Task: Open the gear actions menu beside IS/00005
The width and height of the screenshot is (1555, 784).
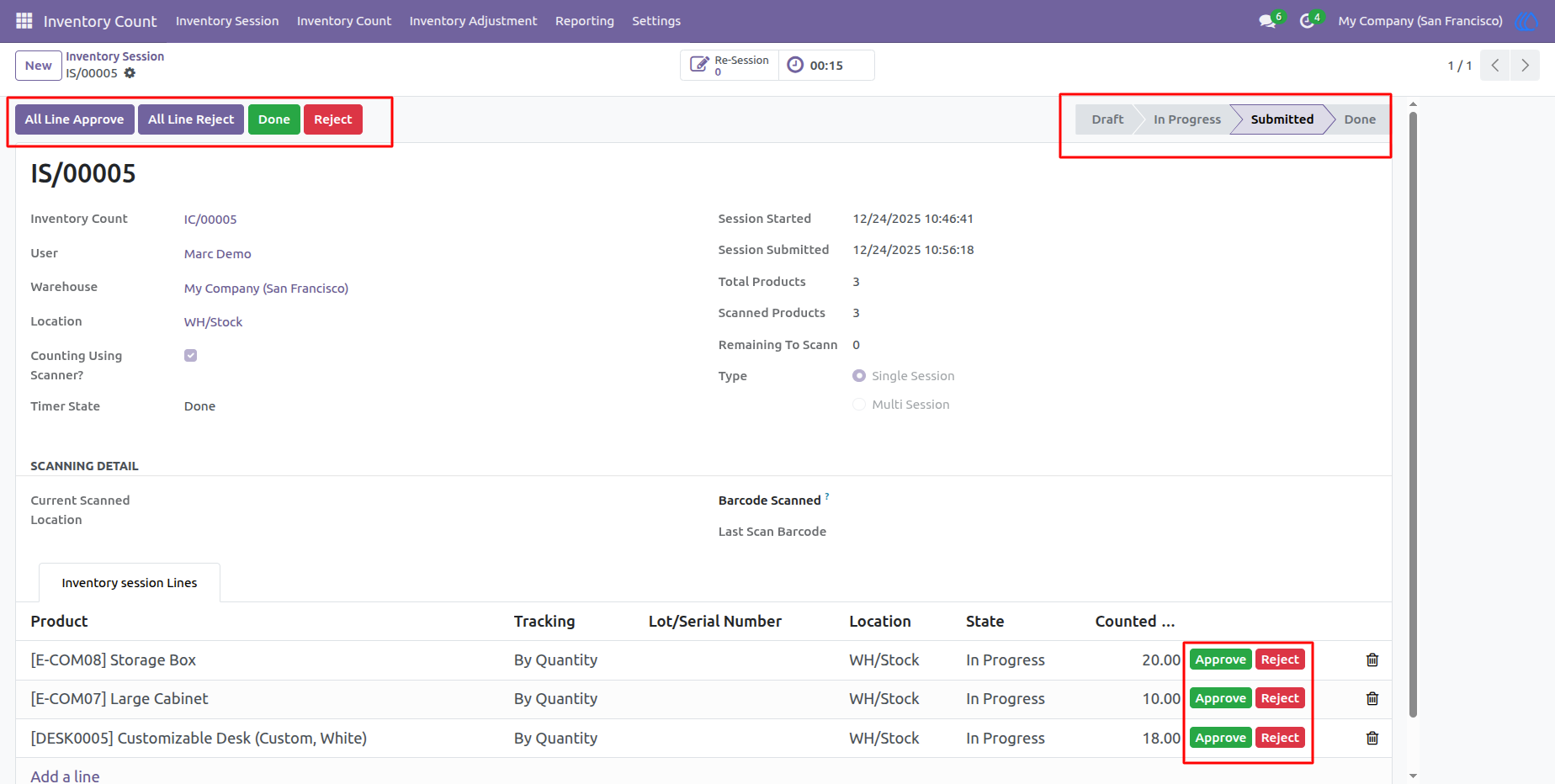Action: (x=130, y=73)
